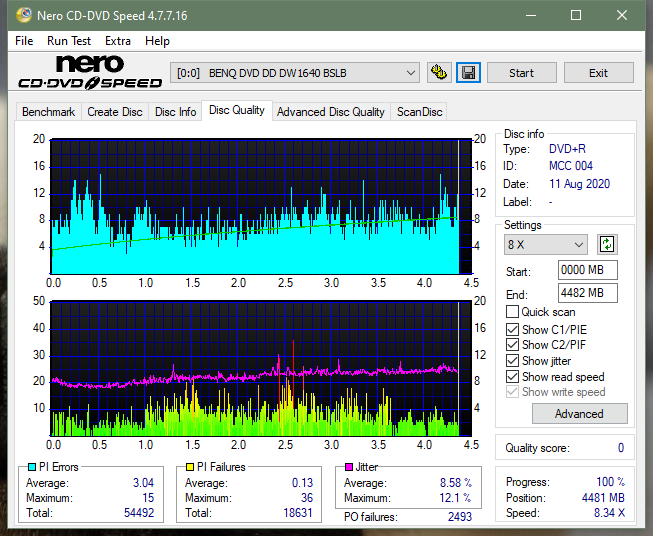Switch to the ScanDisc tab
The image size is (653, 536).
(x=419, y=112)
